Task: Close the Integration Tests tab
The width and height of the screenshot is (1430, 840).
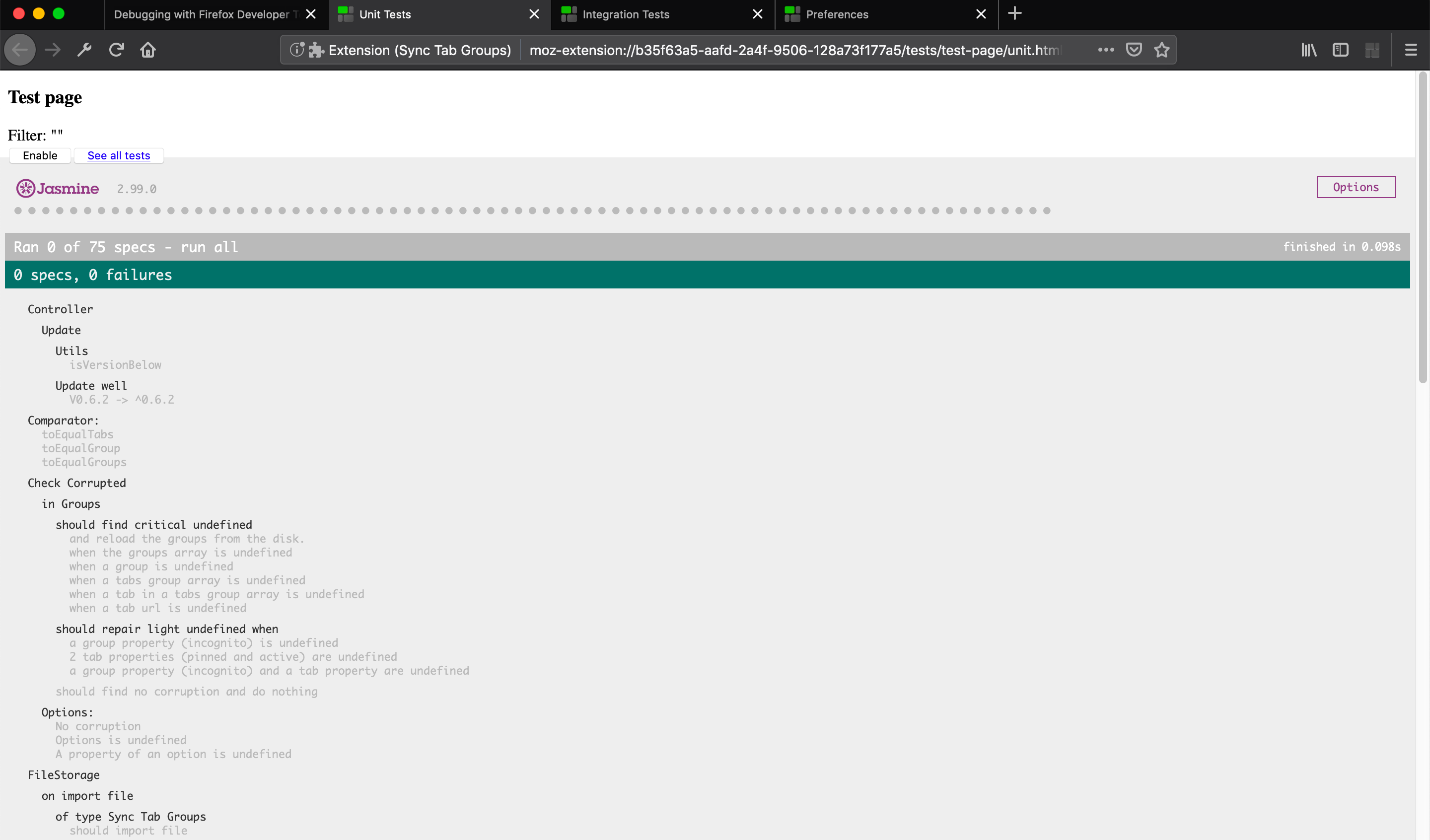Action: coord(757,14)
